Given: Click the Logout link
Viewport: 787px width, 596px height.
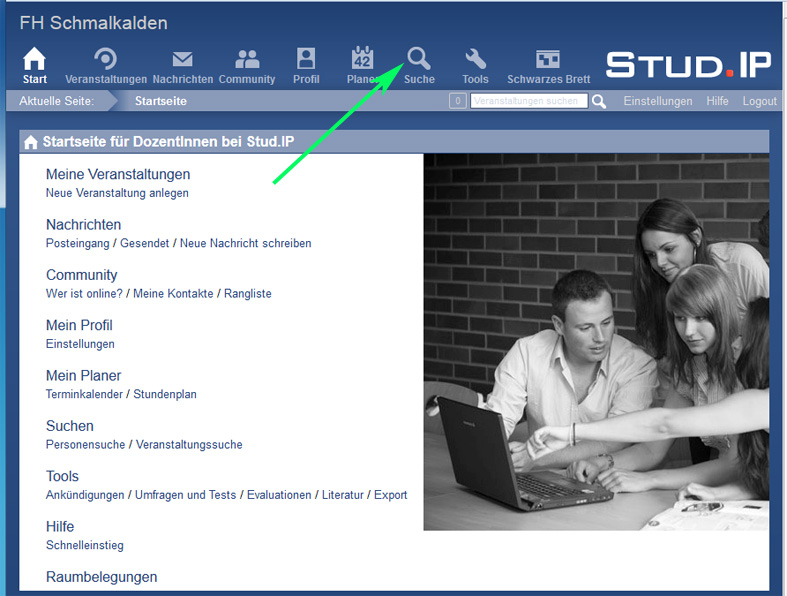Looking at the screenshot, I should point(759,101).
